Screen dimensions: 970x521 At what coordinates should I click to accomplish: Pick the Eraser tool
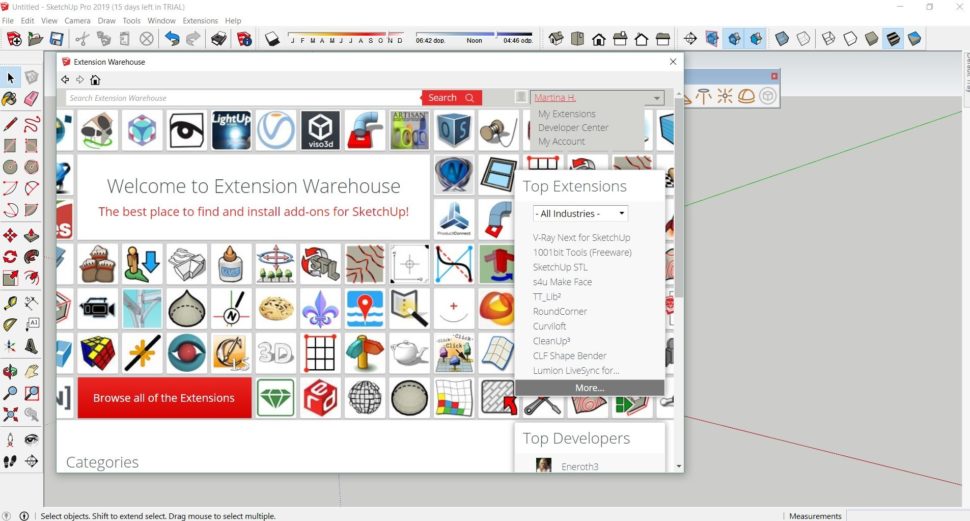[31, 98]
